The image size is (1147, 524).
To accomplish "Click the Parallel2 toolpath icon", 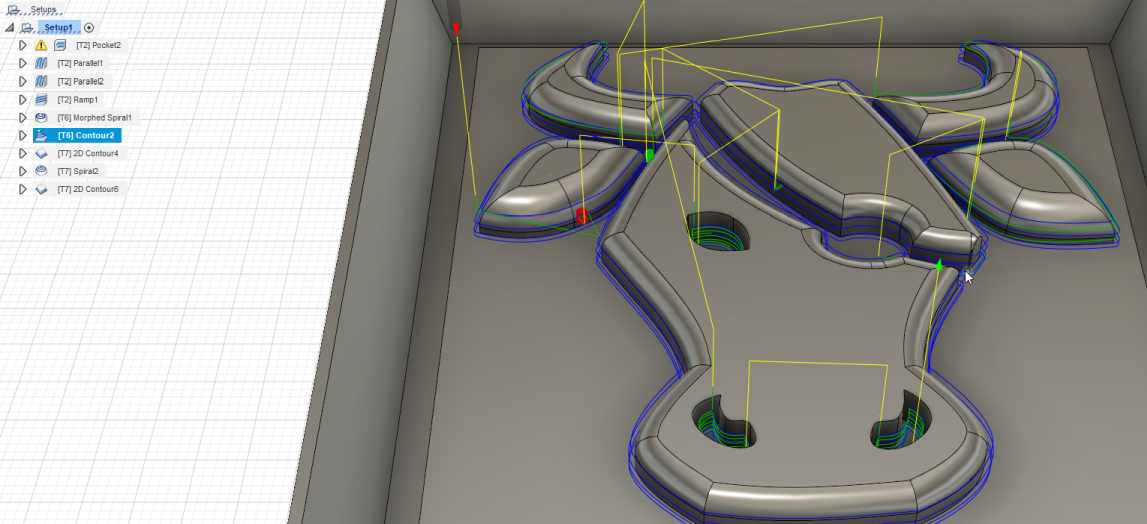I will click(42, 81).
